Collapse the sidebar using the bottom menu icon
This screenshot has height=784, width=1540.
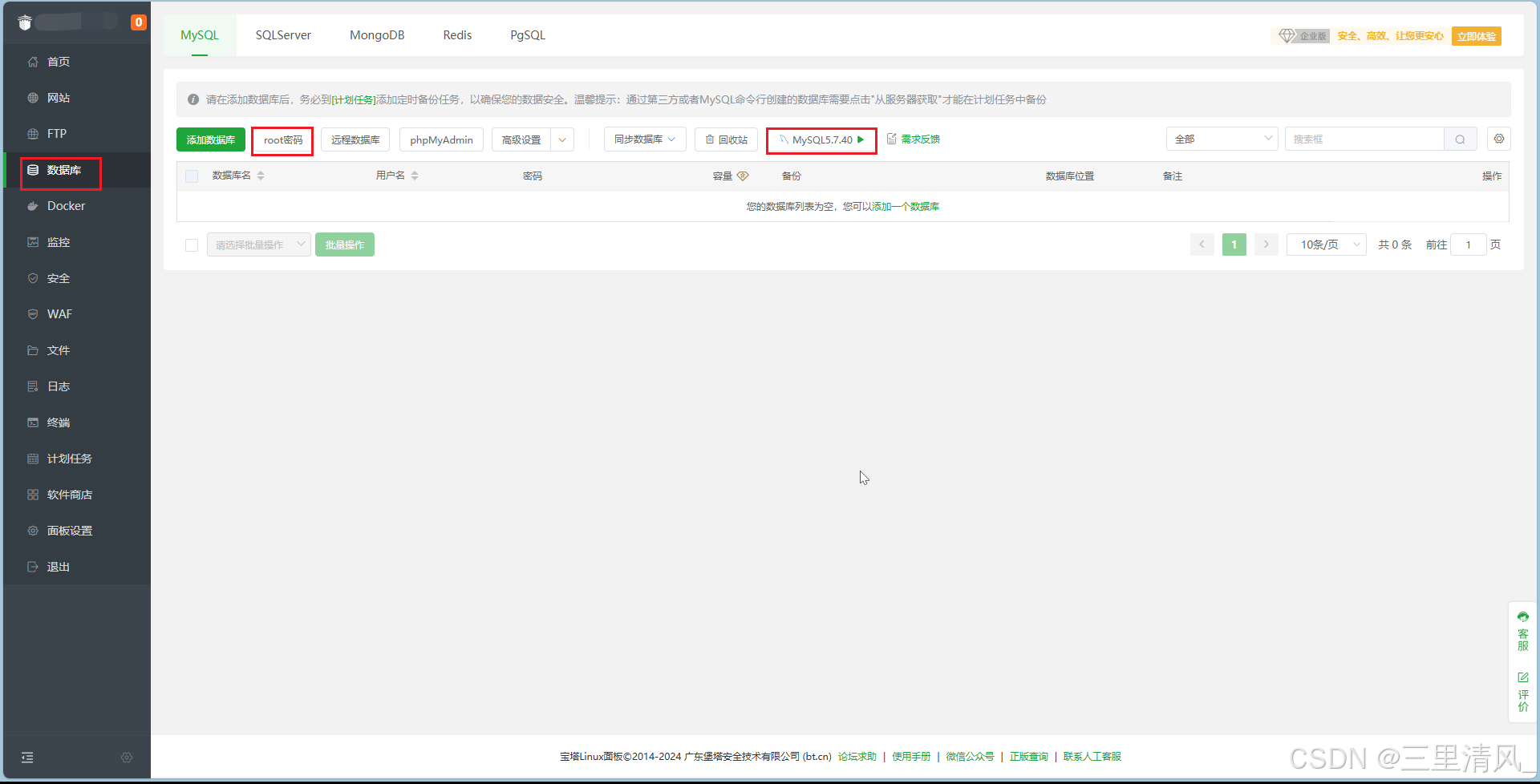click(27, 758)
